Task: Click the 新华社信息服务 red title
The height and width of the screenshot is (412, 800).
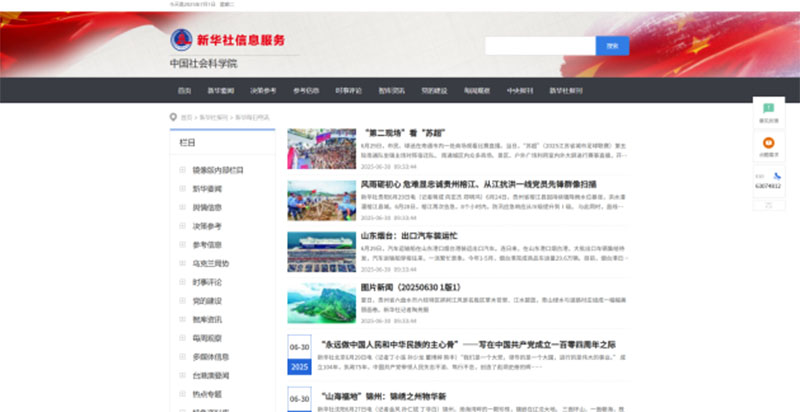Action: click(x=241, y=40)
